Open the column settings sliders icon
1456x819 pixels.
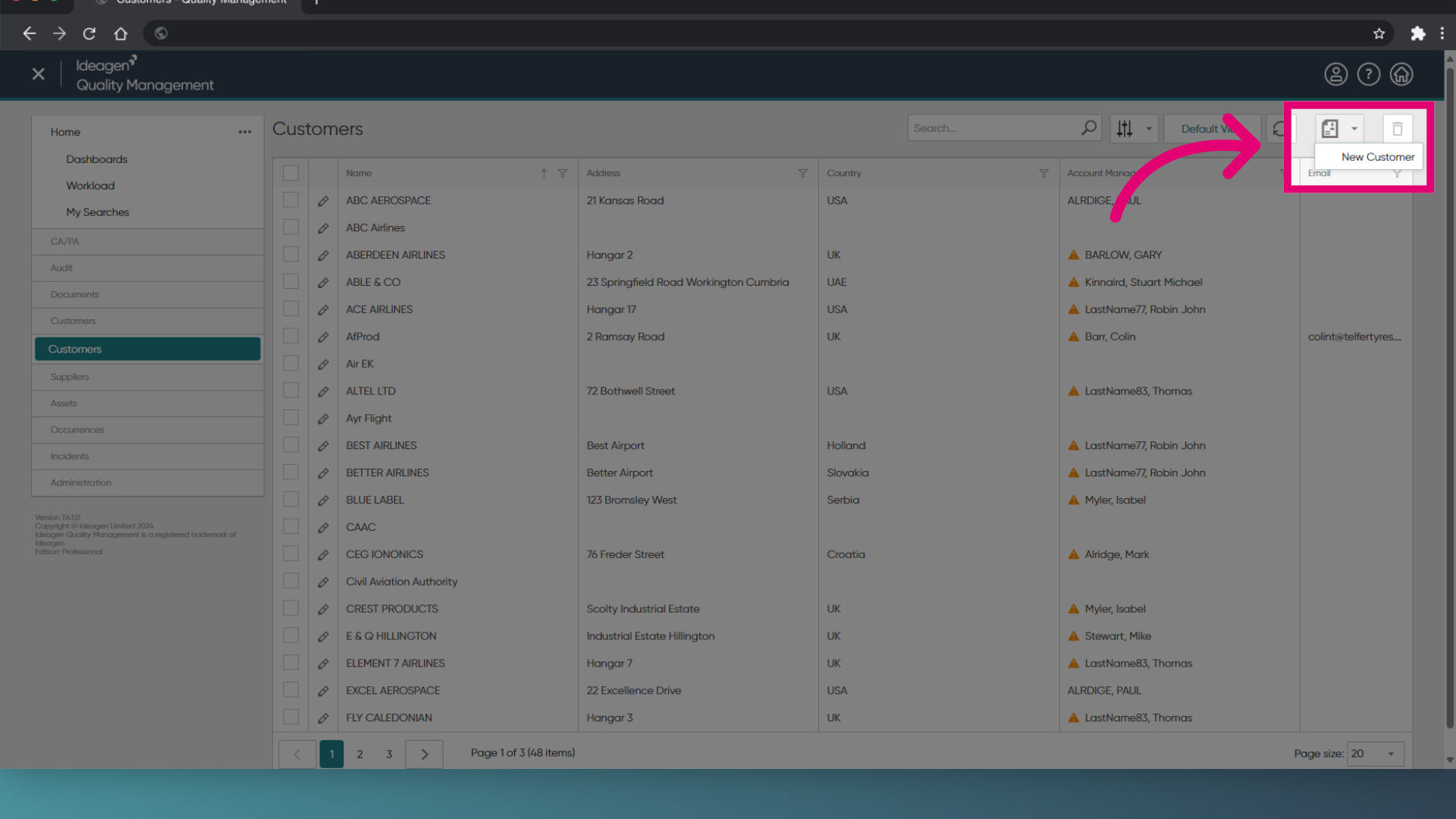(x=1125, y=129)
